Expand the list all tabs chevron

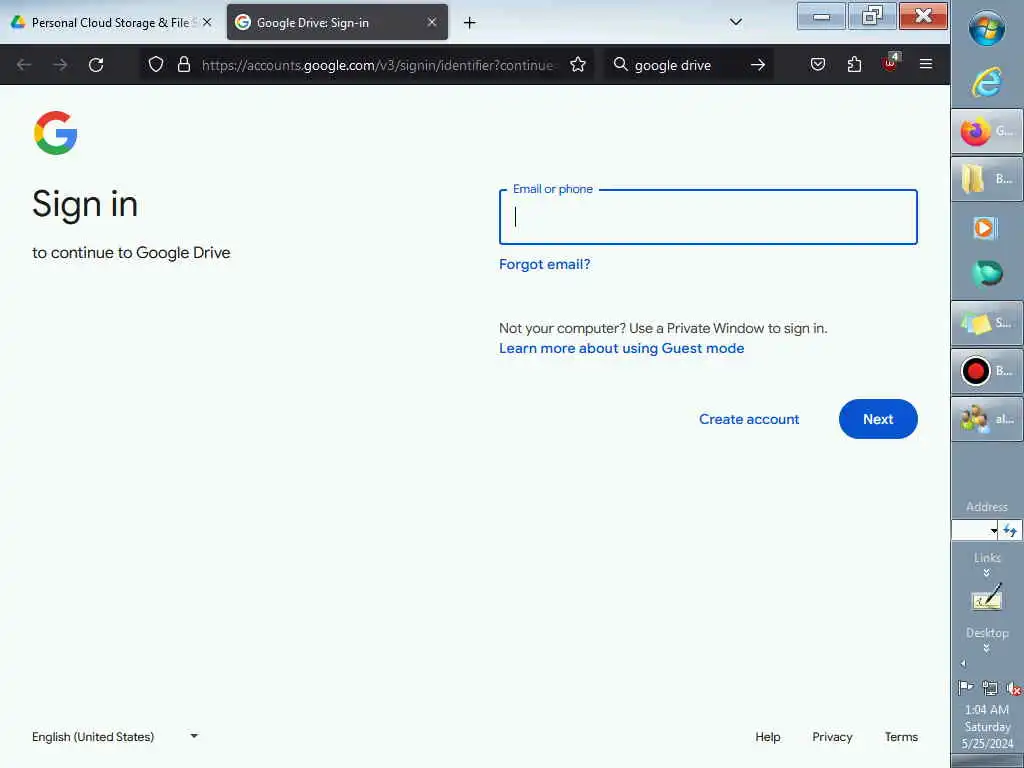click(x=736, y=22)
